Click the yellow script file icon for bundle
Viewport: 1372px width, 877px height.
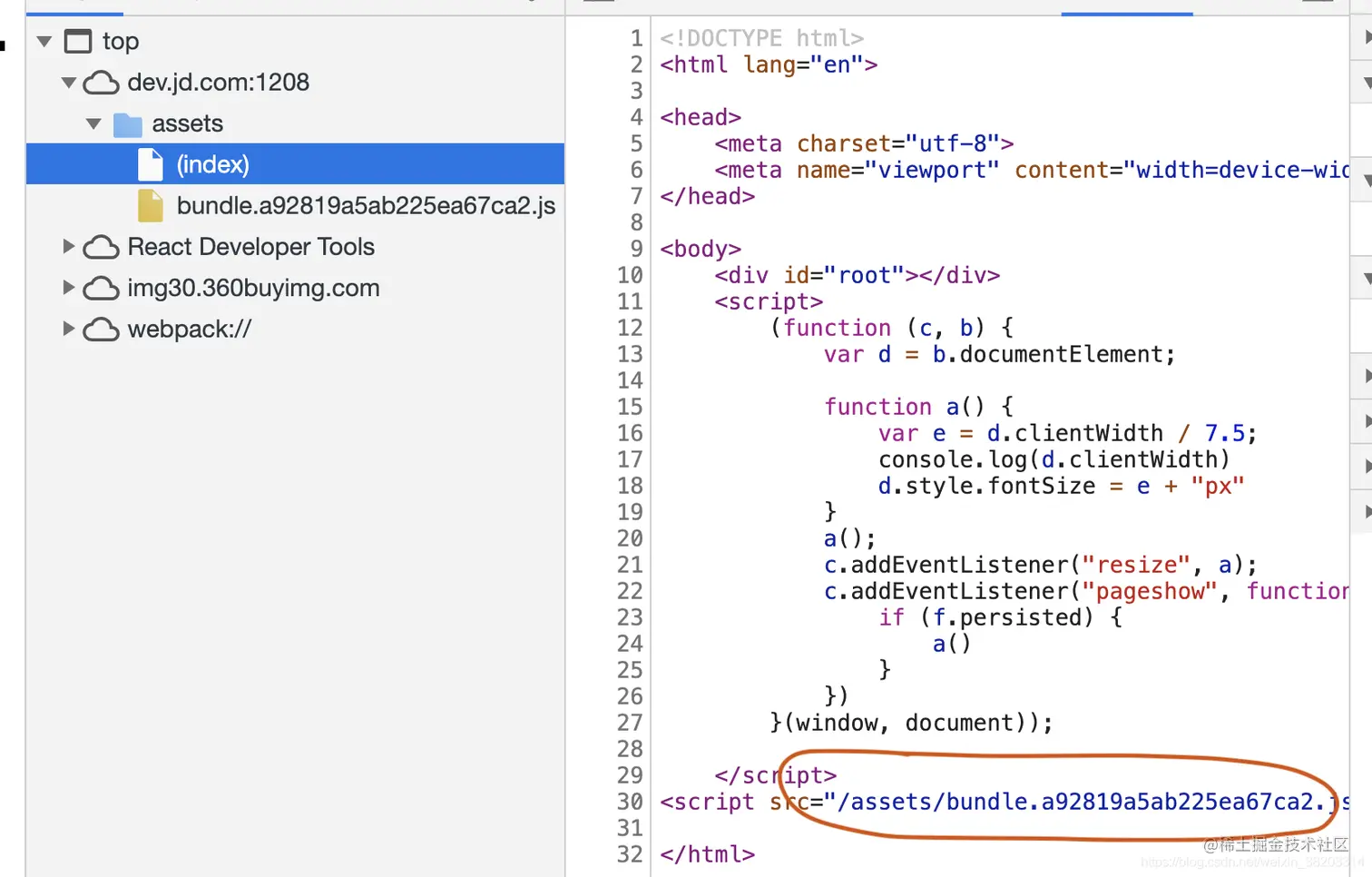pyautogui.click(x=151, y=206)
